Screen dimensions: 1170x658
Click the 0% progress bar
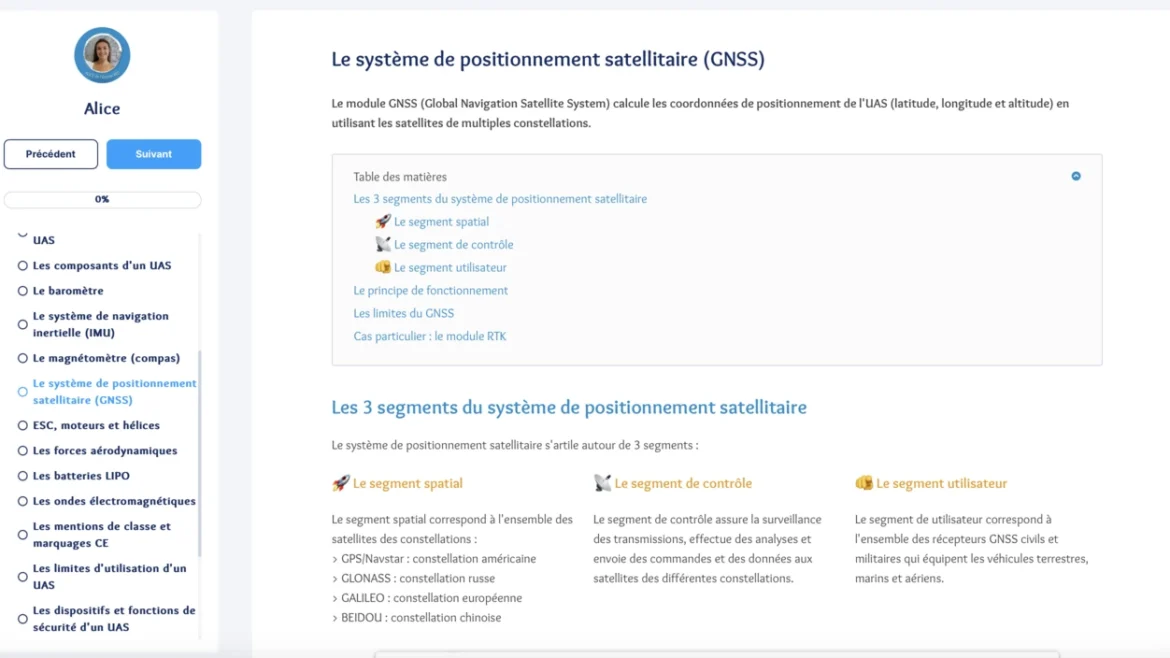coord(102,199)
